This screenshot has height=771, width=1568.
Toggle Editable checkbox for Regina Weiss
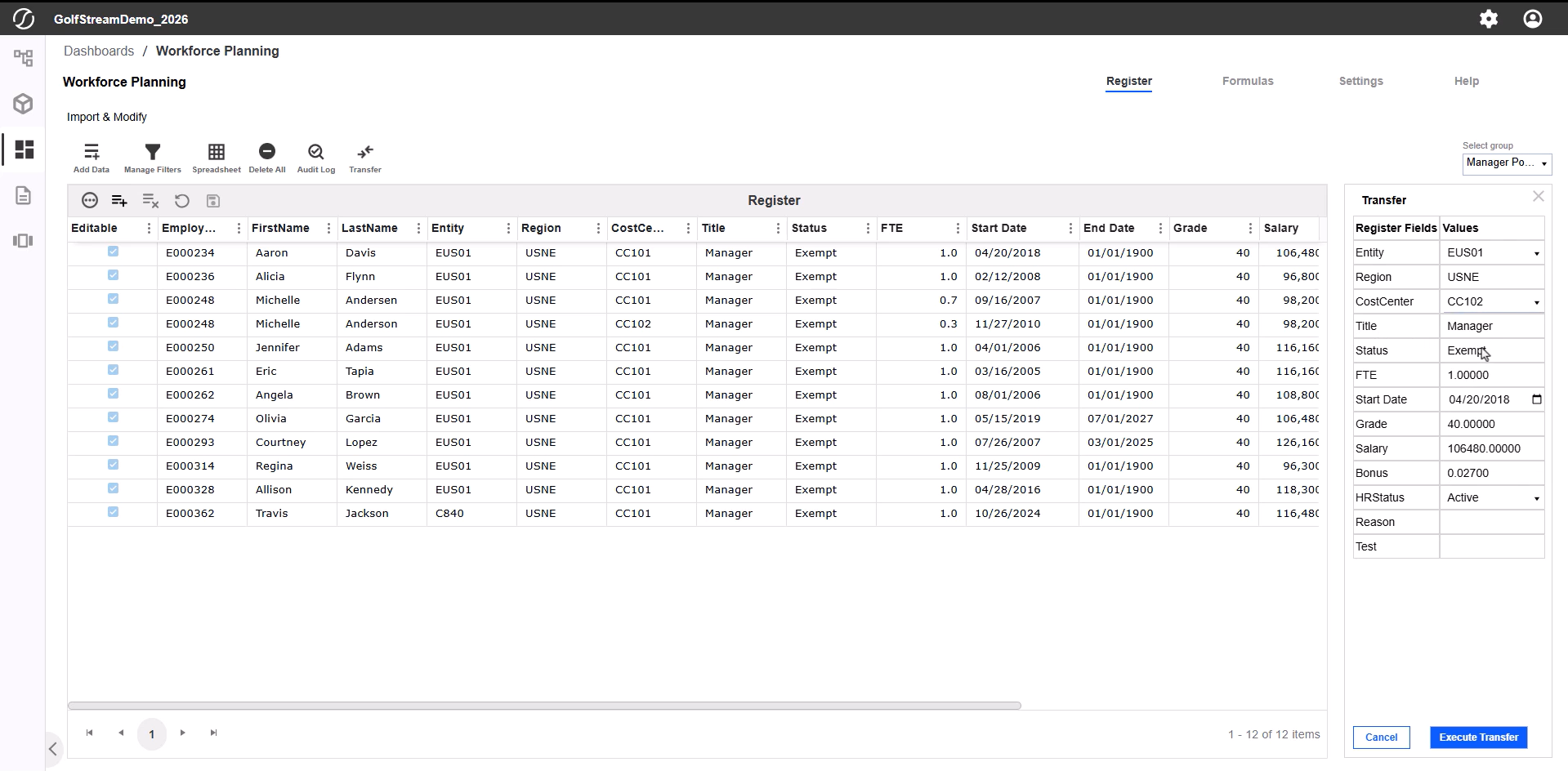coord(113,465)
